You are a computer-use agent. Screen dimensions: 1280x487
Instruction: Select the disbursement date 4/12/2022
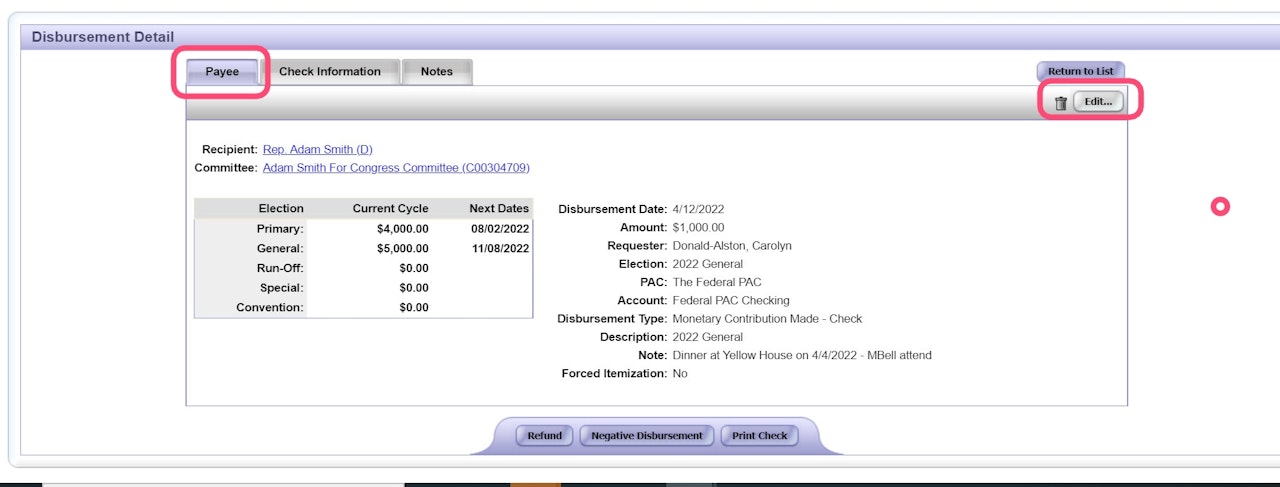click(x=699, y=210)
